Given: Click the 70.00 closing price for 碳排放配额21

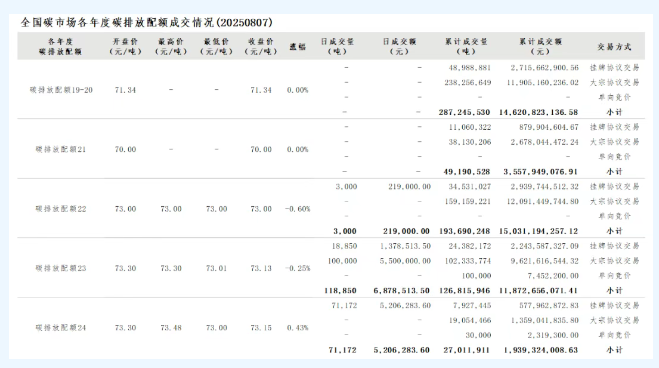Looking at the screenshot, I should point(261,149).
